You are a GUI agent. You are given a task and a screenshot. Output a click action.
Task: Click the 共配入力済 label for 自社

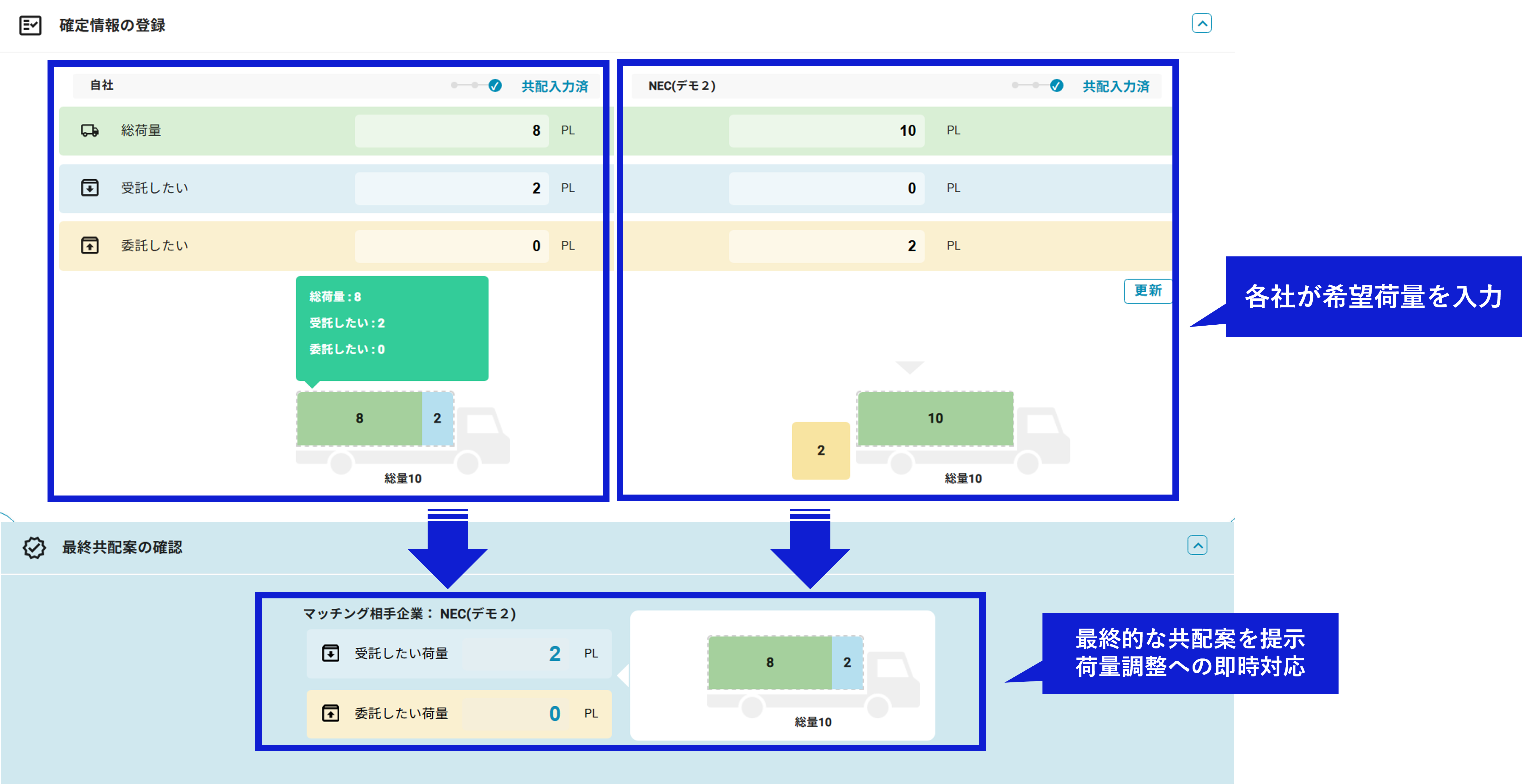coord(554,86)
